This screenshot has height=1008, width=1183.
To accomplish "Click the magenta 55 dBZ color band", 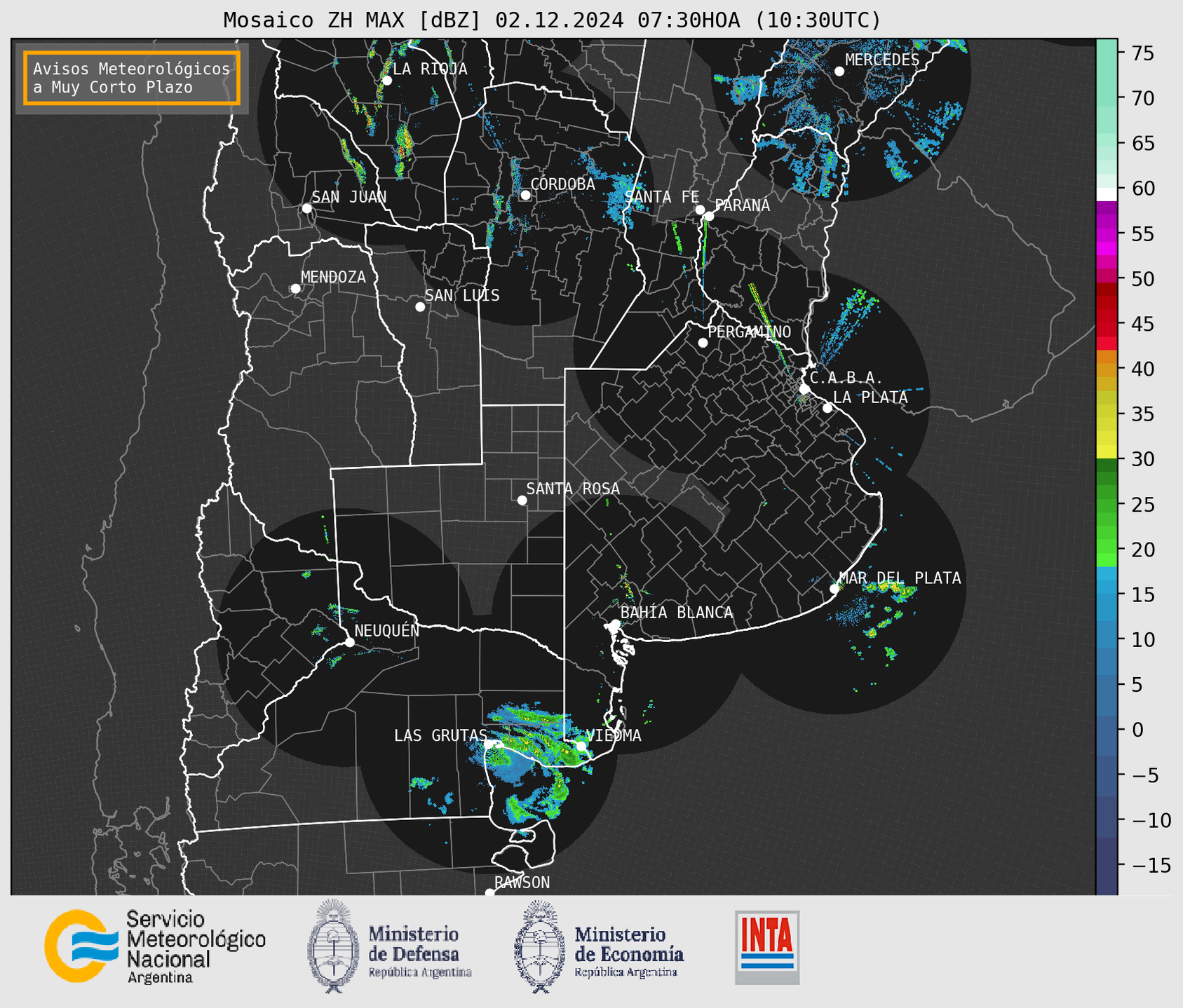I will click(x=1107, y=235).
